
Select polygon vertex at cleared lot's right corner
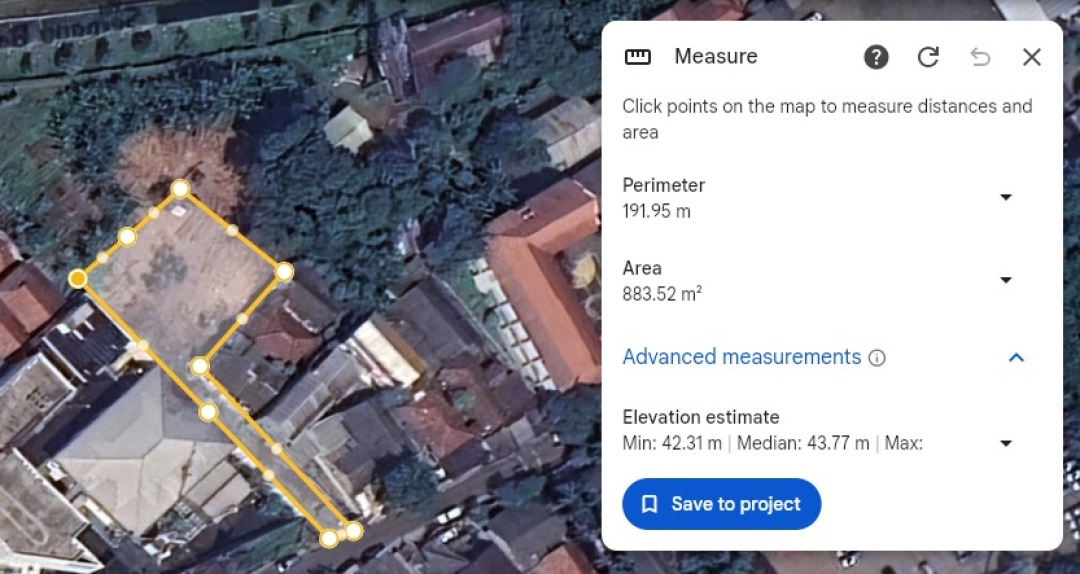point(284,271)
